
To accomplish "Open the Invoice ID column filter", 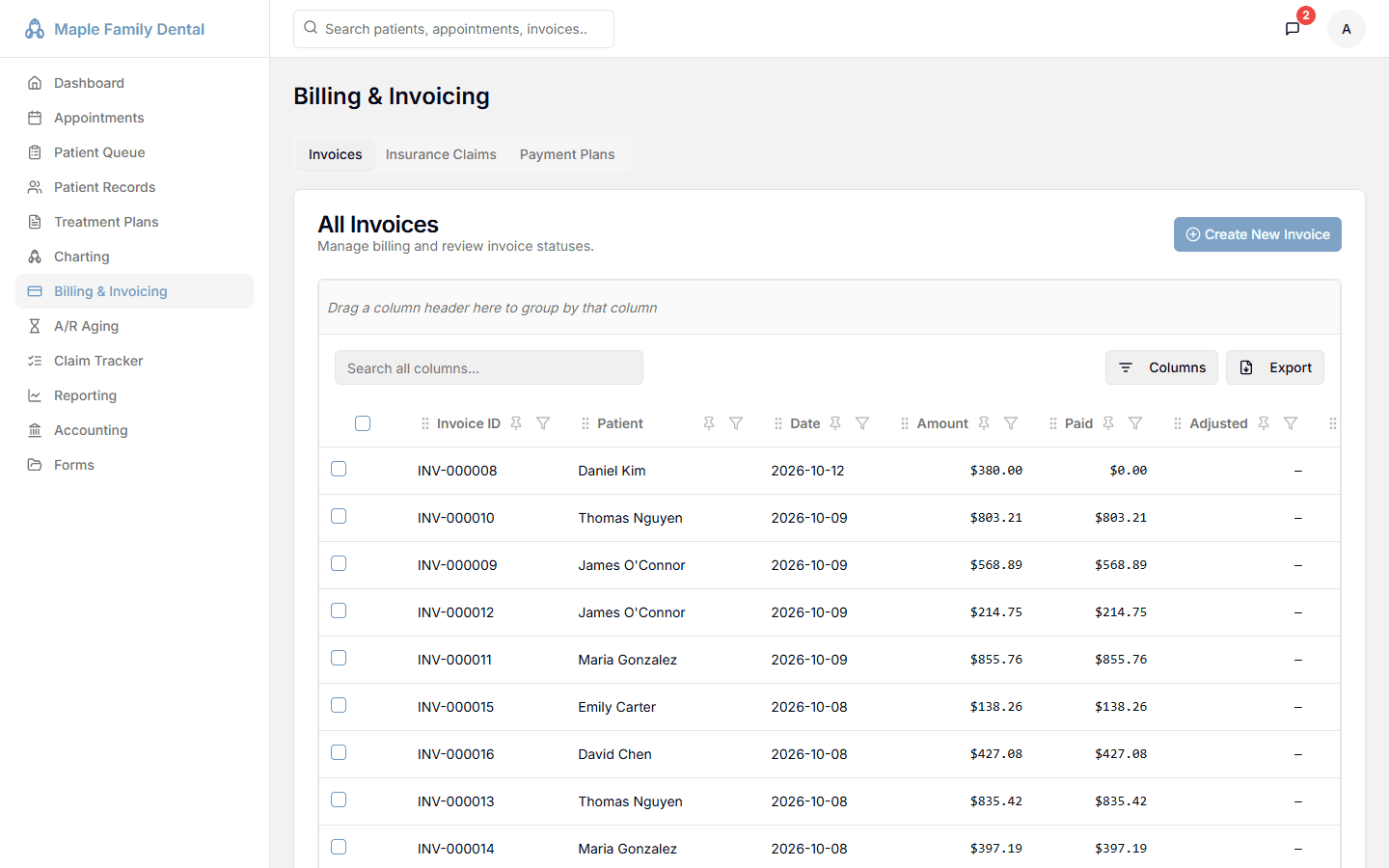I will pyautogui.click(x=543, y=423).
